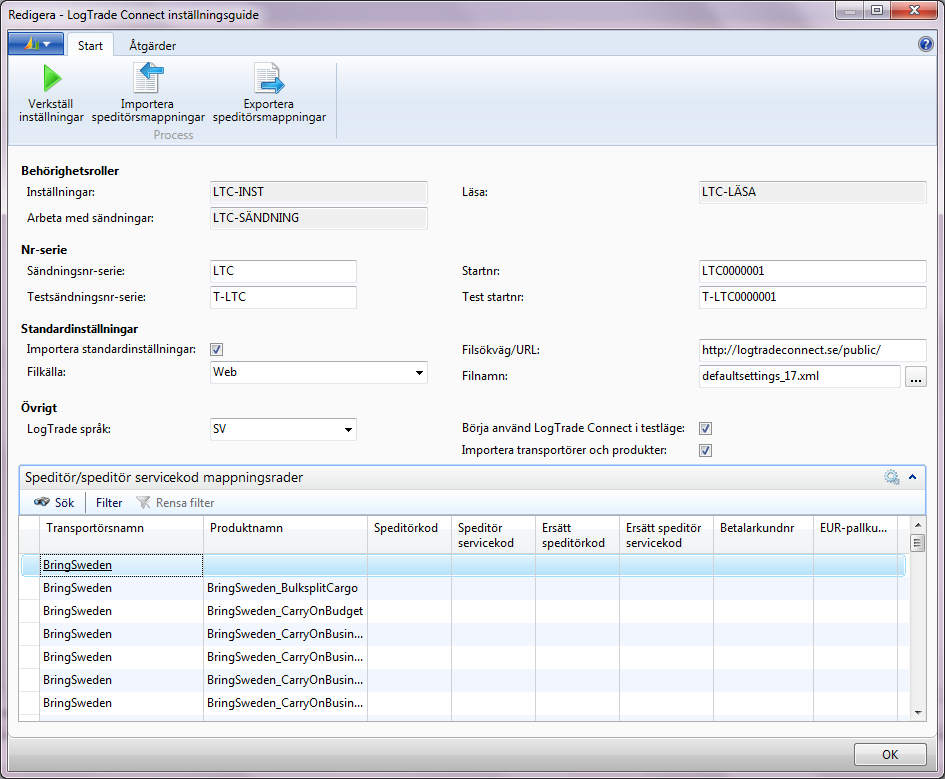
Task: Switch to the Åtgärder tab
Action: pyautogui.click(x=152, y=46)
